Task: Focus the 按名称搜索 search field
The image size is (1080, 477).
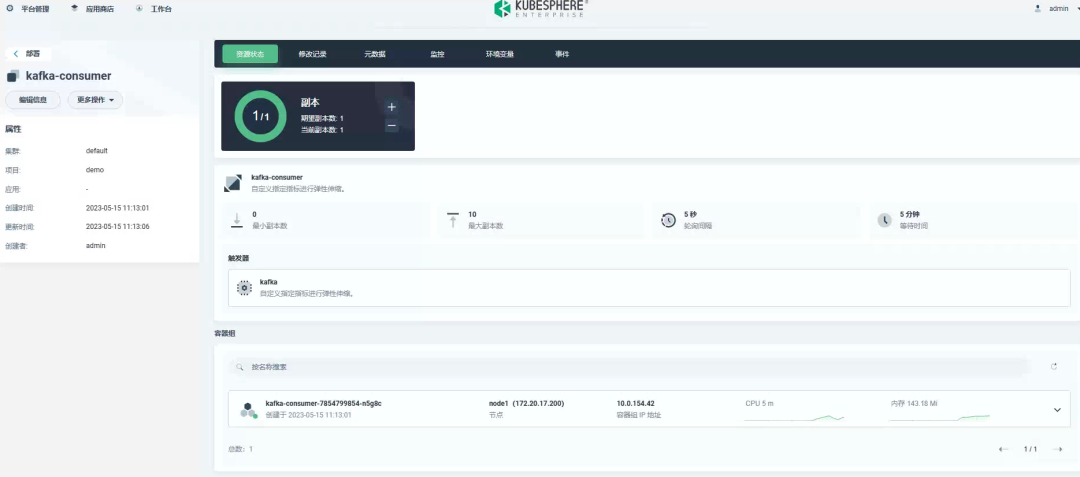Action: [629, 367]
